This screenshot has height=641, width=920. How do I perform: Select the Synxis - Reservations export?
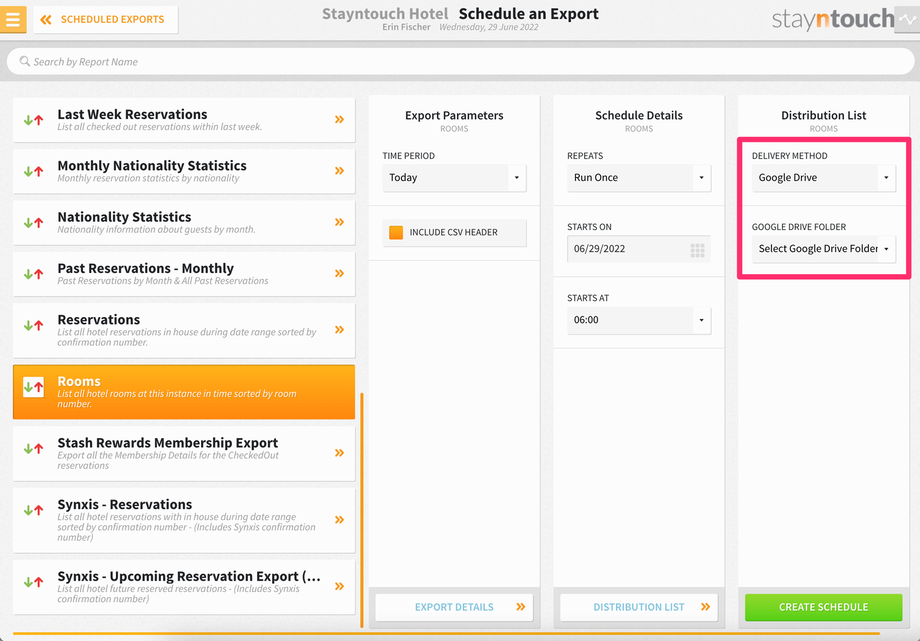pos(184,520)
